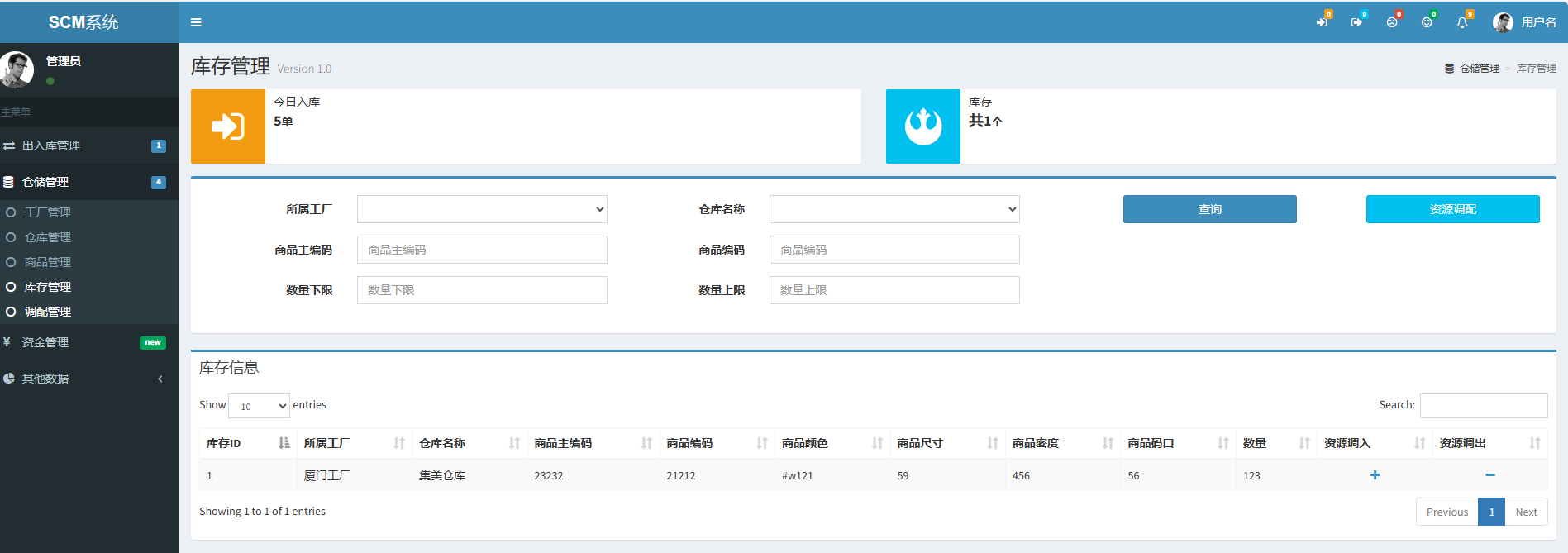Toggle the sidebar with the hamburger icon

[196, 22]
